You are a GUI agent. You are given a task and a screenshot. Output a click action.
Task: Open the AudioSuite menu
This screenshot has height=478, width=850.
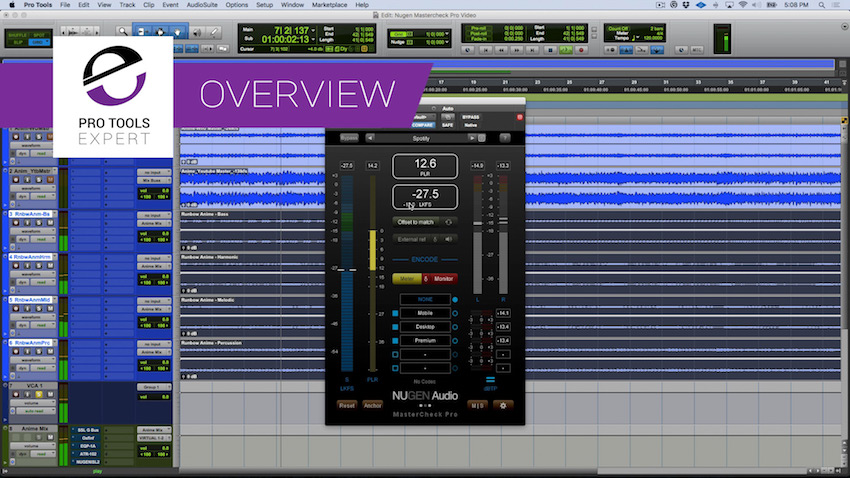(202, 5)
